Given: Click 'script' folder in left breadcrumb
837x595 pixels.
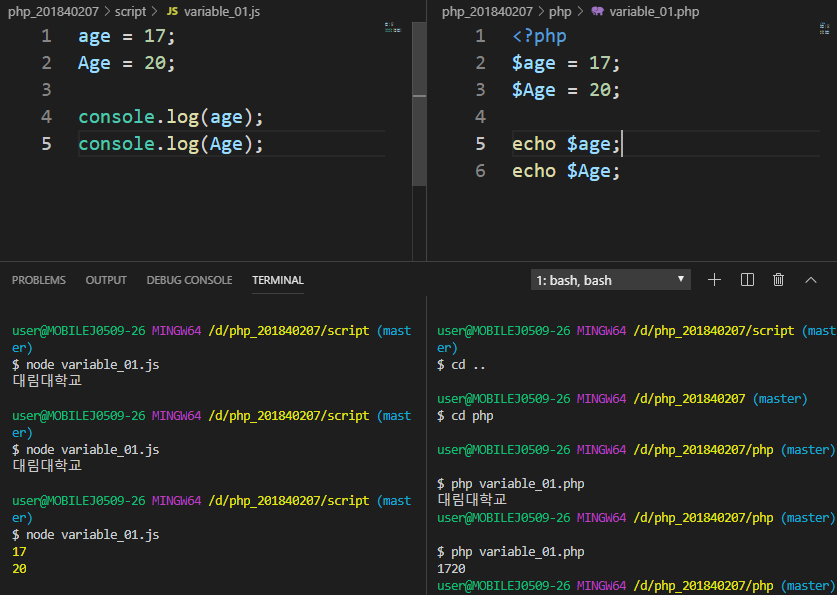Looking at the screenshot, I should [130, 11].
